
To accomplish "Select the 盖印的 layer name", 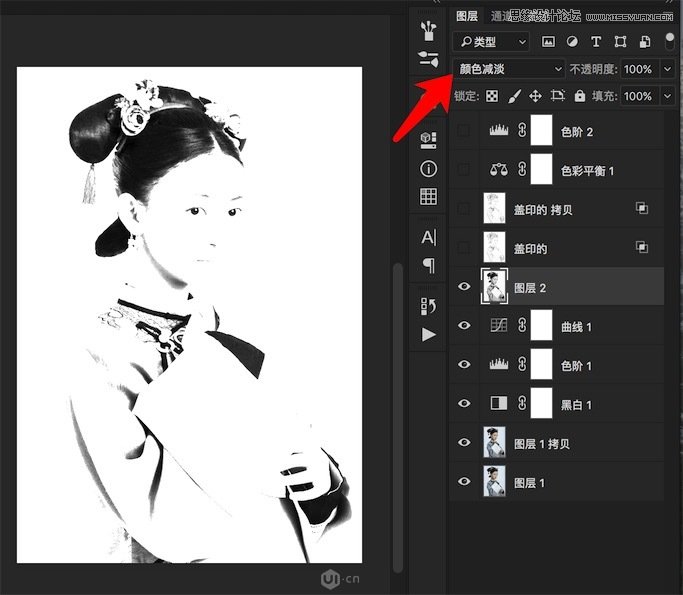I will [x=530, y=249].
